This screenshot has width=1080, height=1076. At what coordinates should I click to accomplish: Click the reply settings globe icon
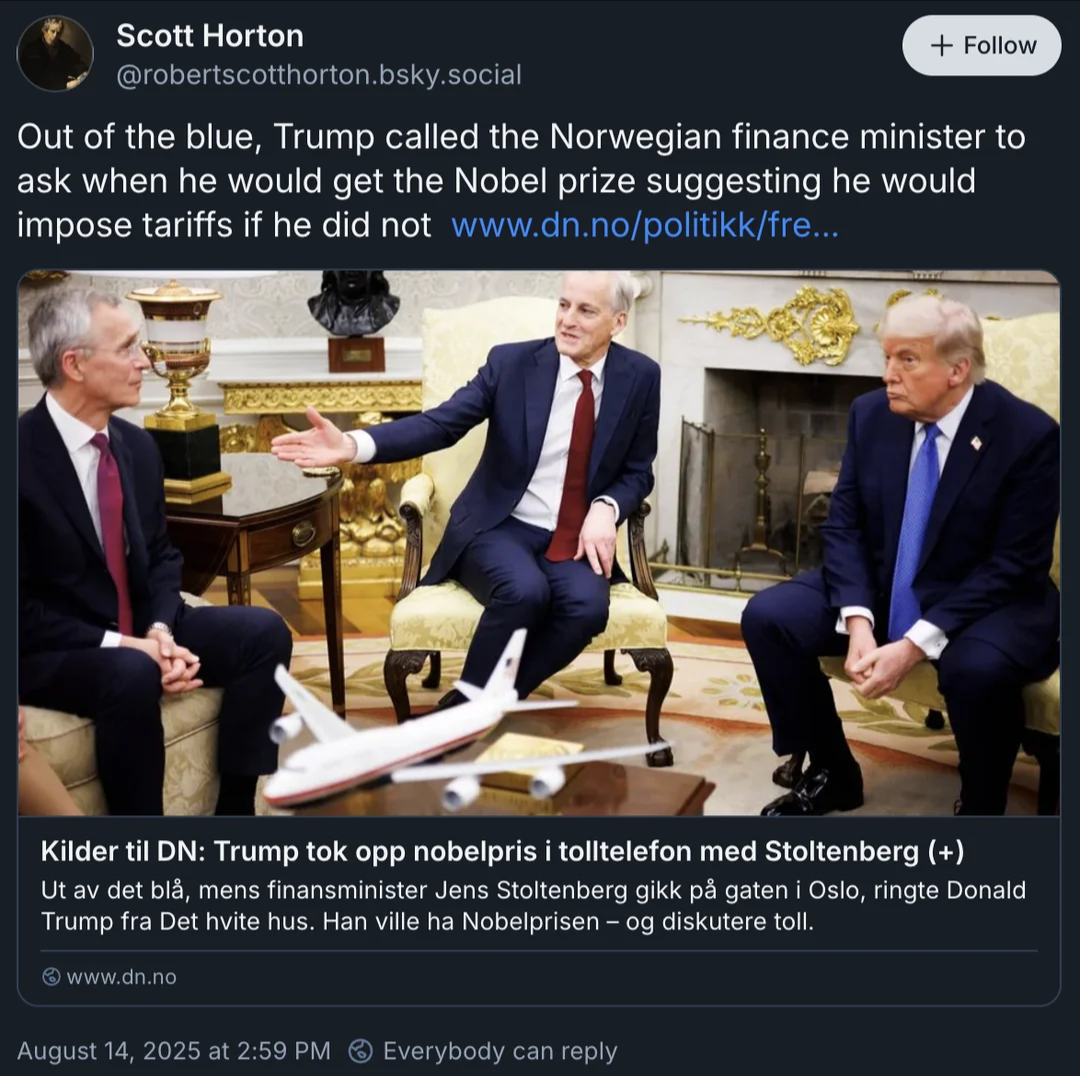(361, 1051)
